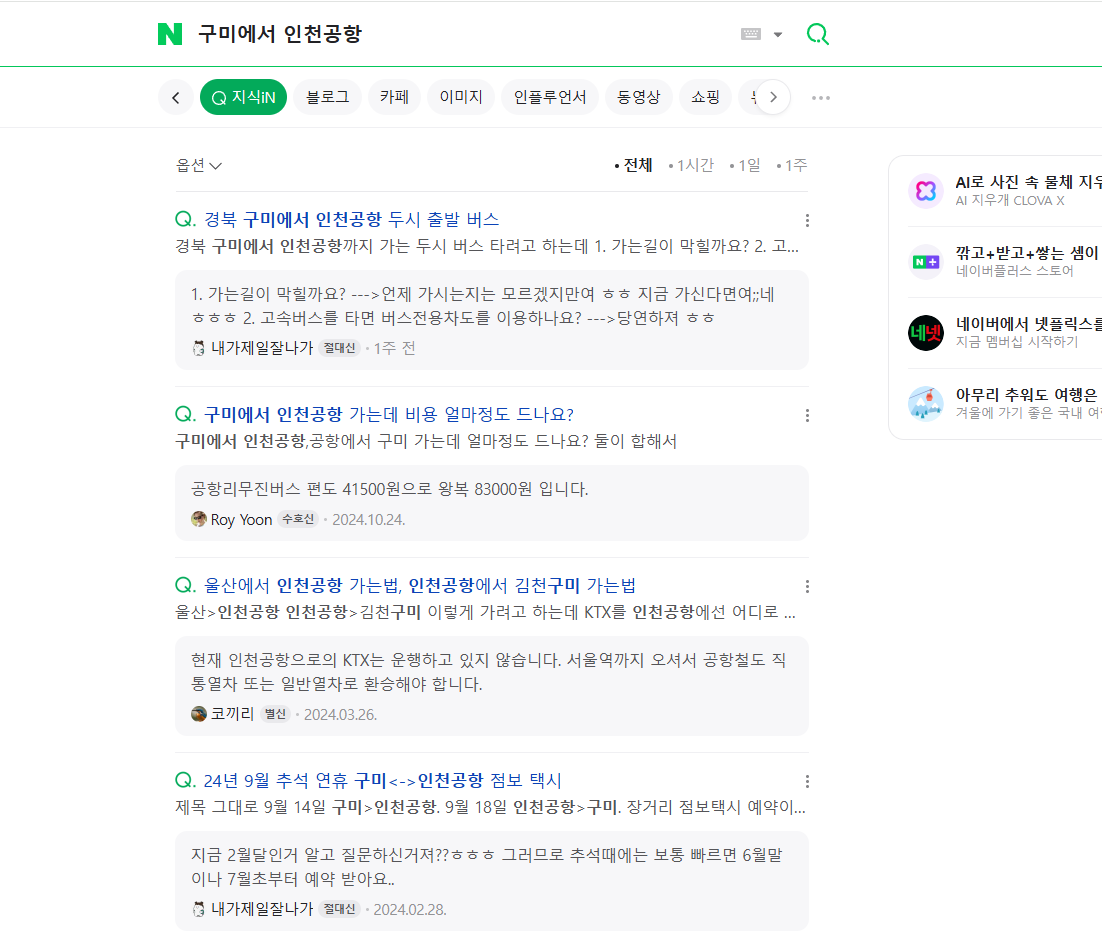Open AI로 사진 속 물체 지우기 promo
Viewport: 1102px width, 934px height.
[1028, 182]
